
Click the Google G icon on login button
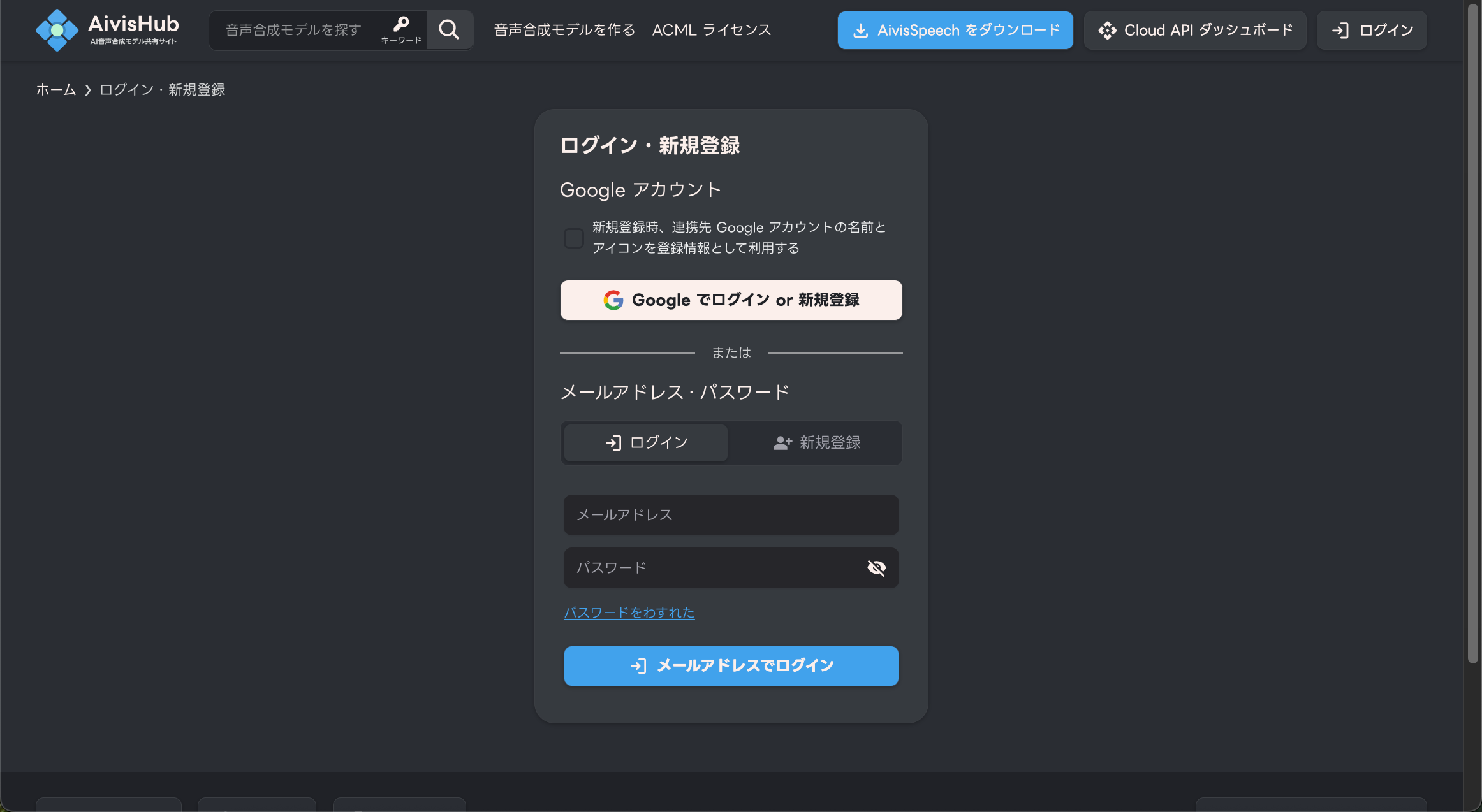click(x=612, y=300)
